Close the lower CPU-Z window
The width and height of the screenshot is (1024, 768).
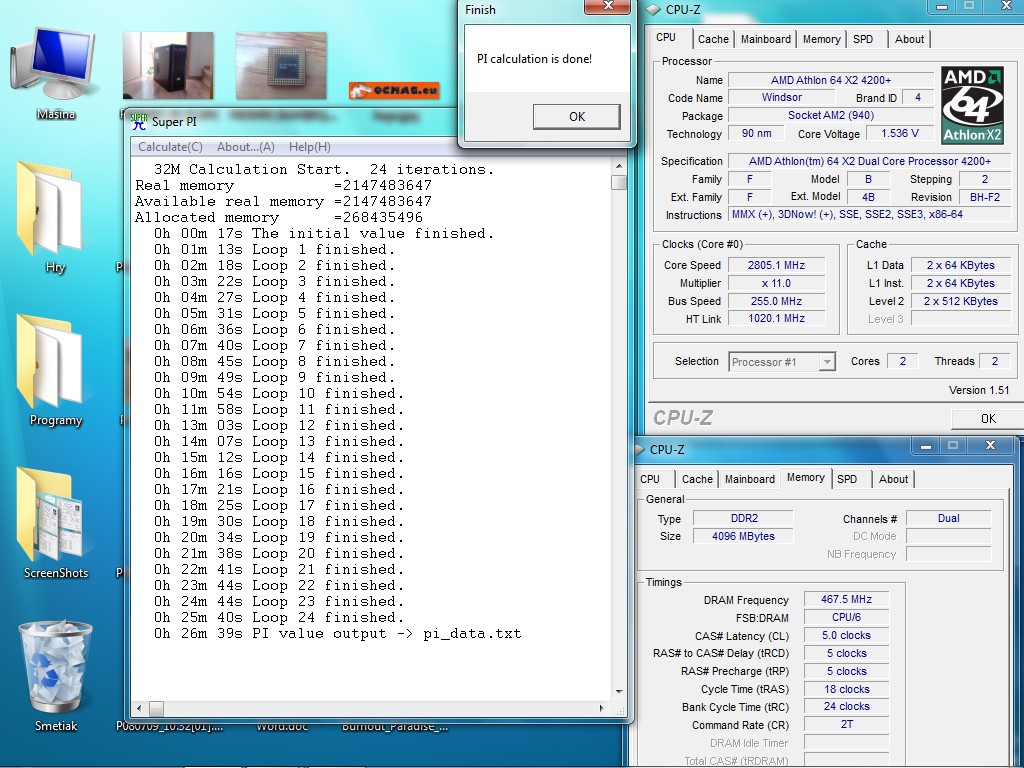[990, 446]
